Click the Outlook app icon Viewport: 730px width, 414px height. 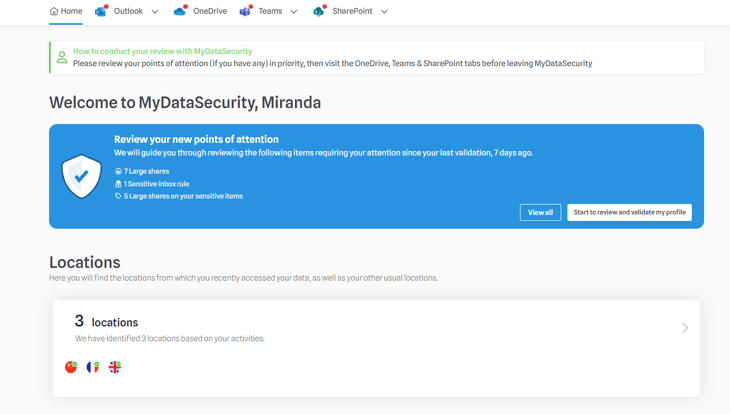pyautogui.click(x=101, y=11)
